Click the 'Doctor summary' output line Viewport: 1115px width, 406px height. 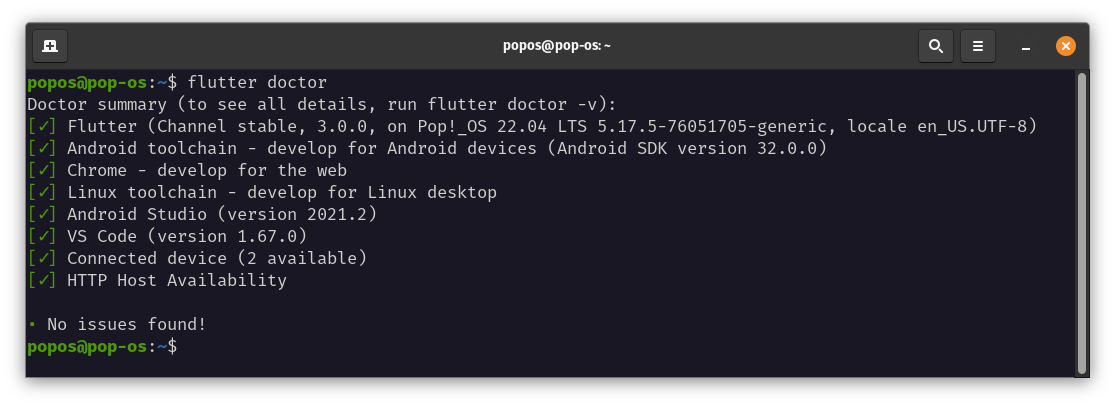[322, 105]
